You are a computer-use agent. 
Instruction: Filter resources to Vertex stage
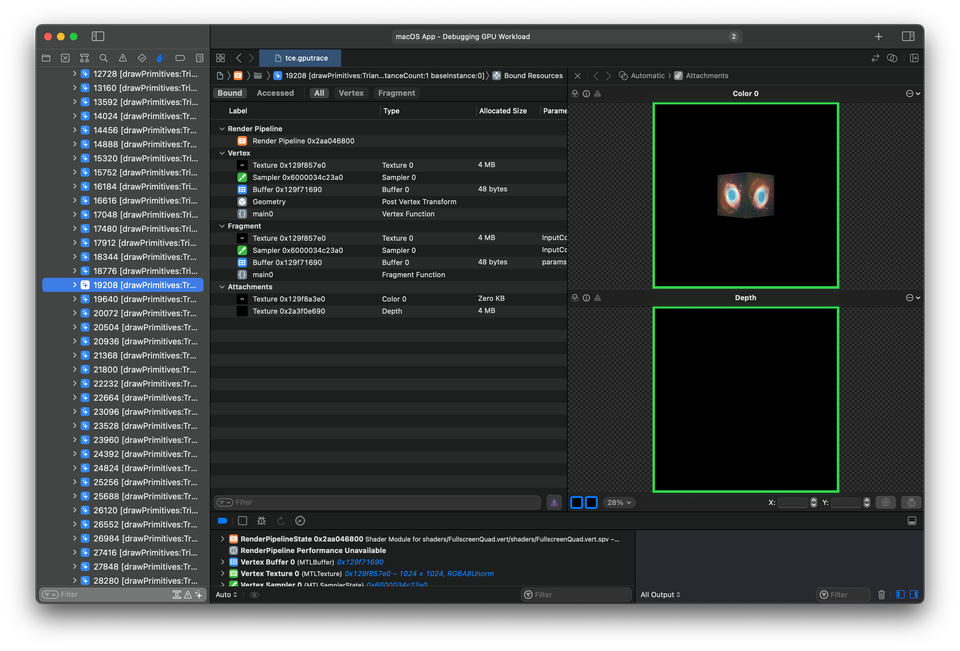tap(351, 93)
